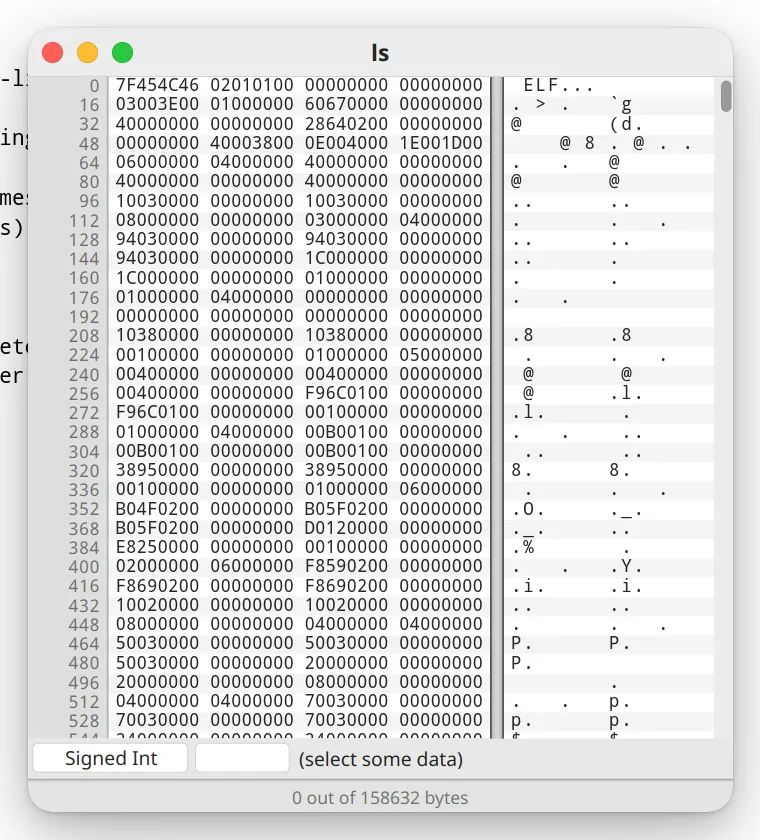
Task: Select hex group 28640200
Action: pos(346,124)
